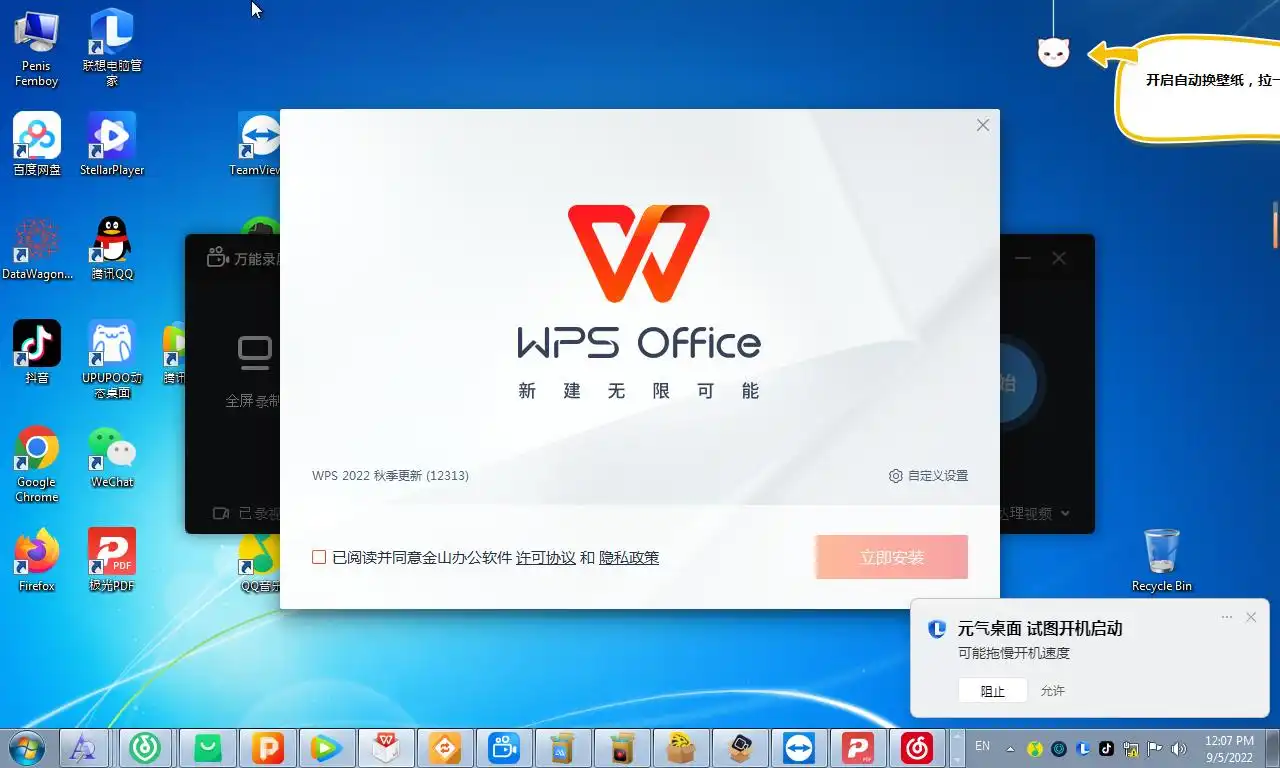
Task: Click the green shopping bag taskbar icon
Action: [207, 748]
